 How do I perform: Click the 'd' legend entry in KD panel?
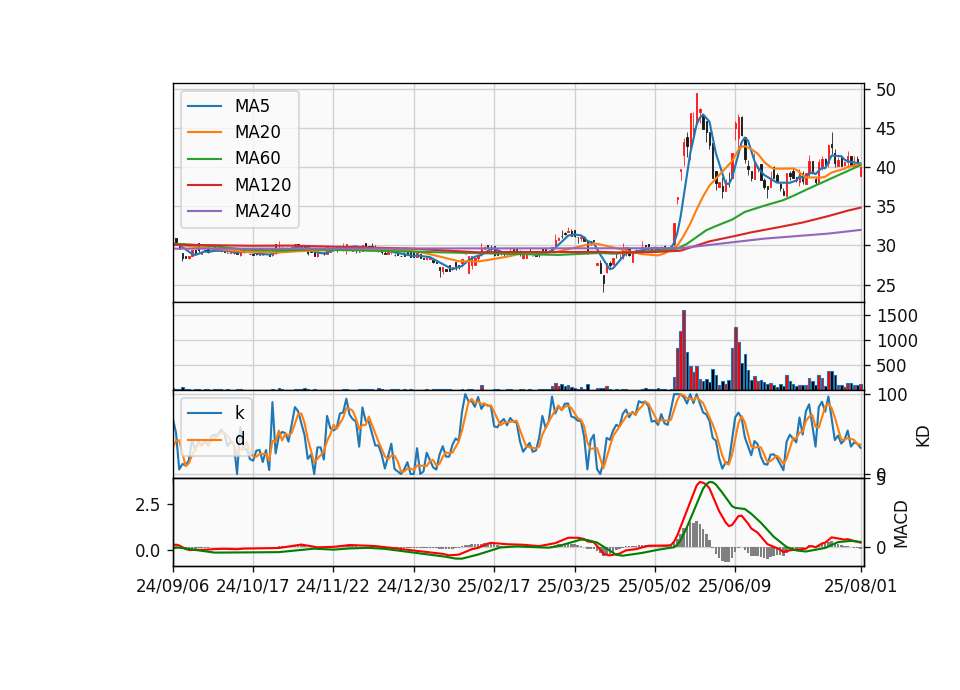[x=239, y=439]
